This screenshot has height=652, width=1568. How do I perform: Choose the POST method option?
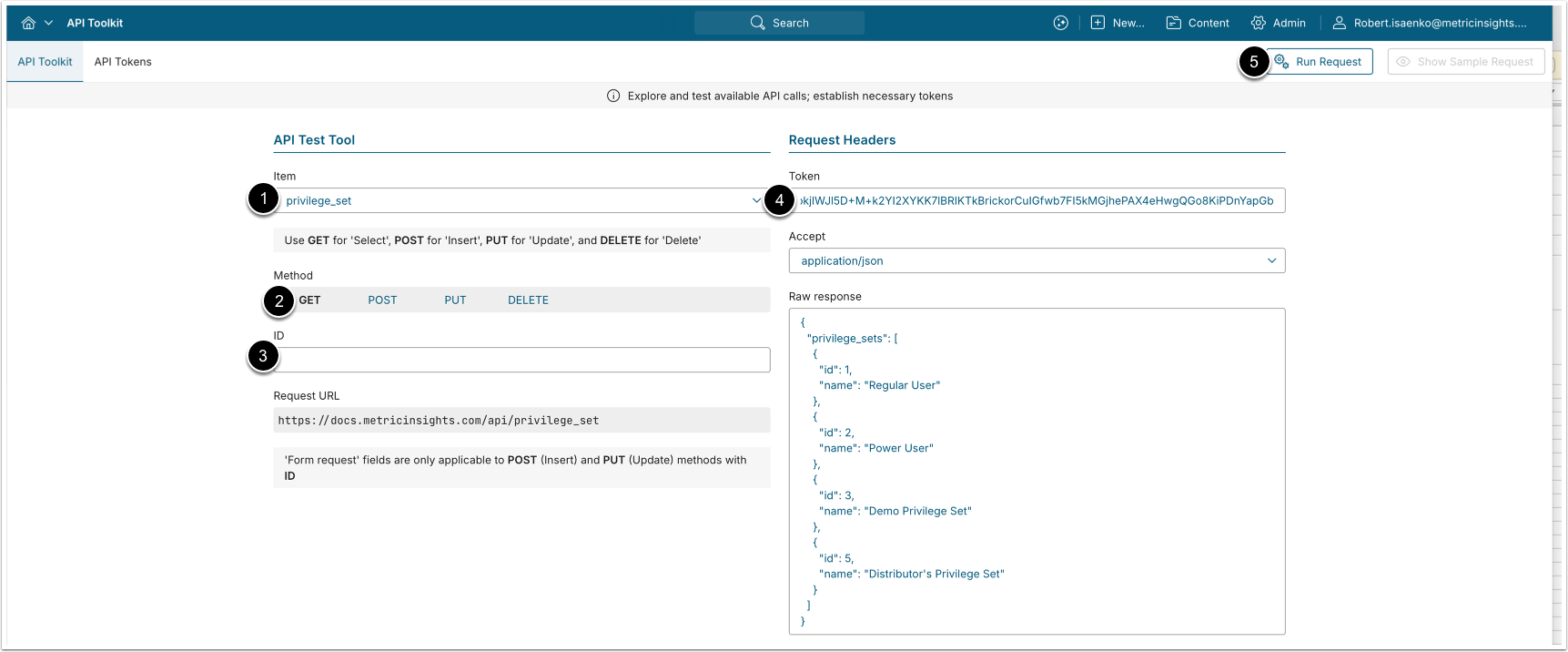pos(382,300)
